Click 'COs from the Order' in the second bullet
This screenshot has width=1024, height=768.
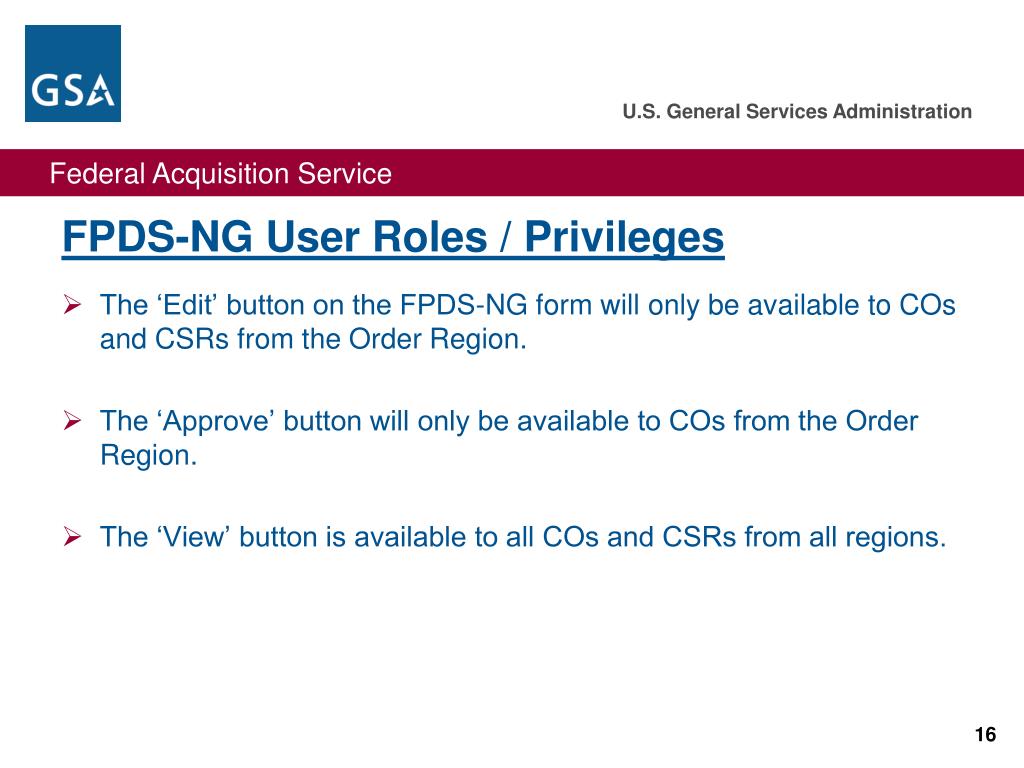[x=793, y=421]
